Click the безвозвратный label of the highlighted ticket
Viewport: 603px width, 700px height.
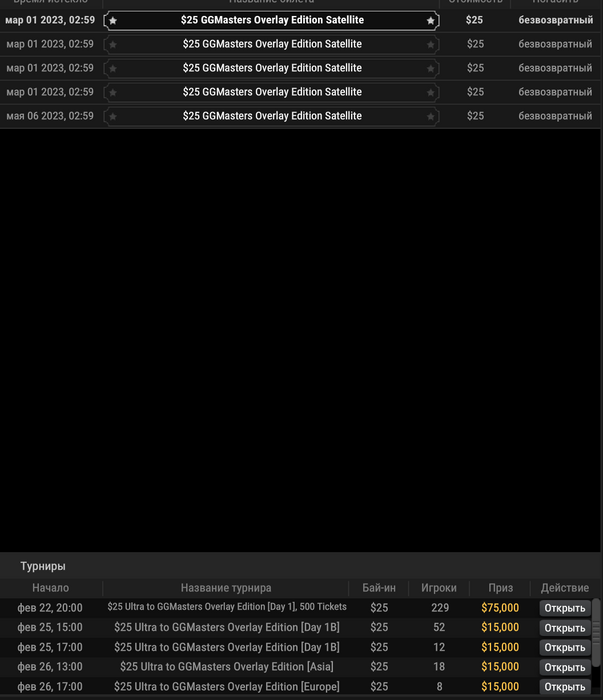coord(556,20)
